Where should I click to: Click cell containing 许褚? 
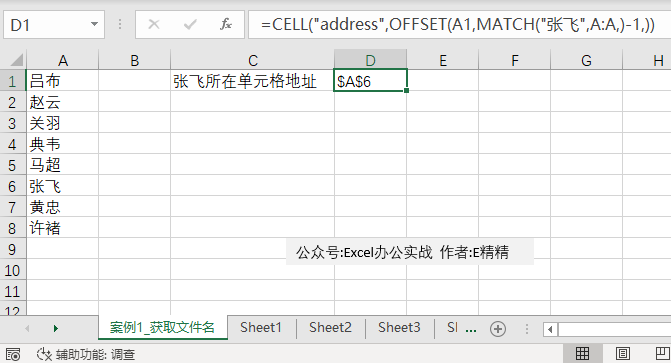62,228
